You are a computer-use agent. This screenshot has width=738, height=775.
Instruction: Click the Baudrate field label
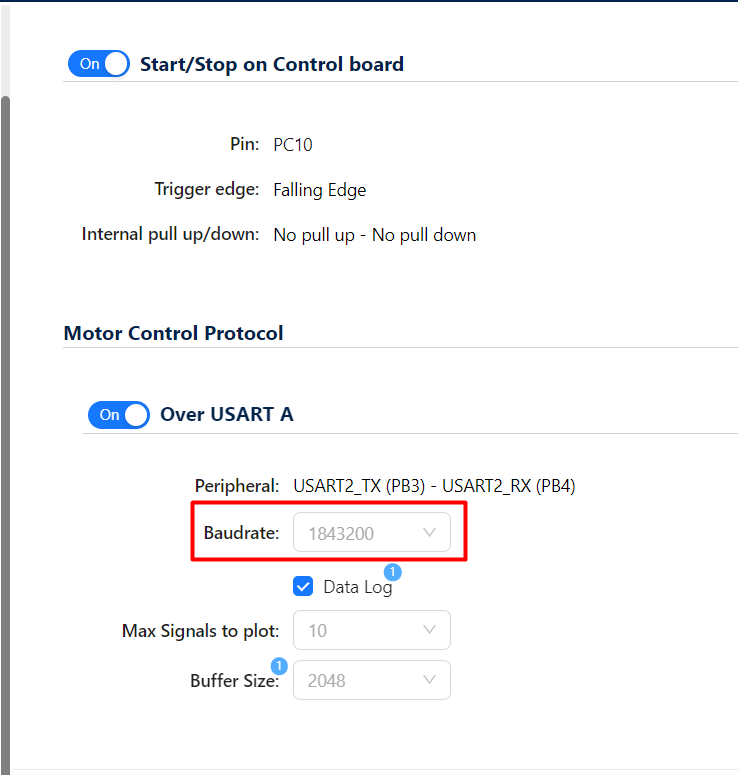[241, 533]
